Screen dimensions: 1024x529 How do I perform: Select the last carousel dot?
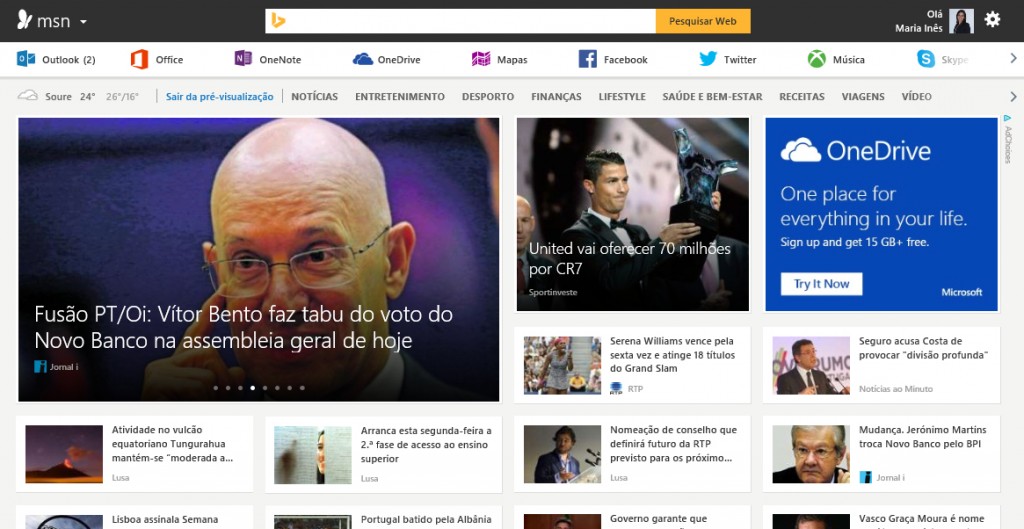(x=302, y=388)
